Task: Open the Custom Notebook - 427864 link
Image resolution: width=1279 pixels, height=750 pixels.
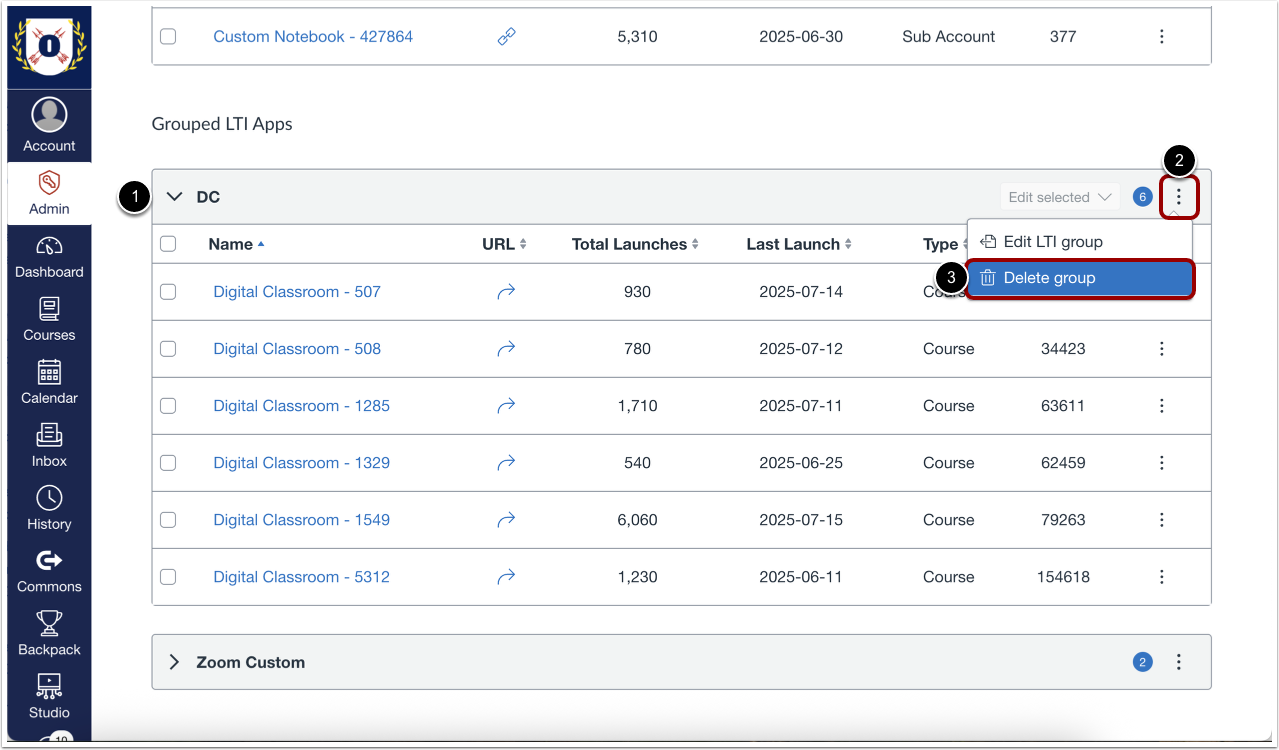Action: (x=313, y=36)
